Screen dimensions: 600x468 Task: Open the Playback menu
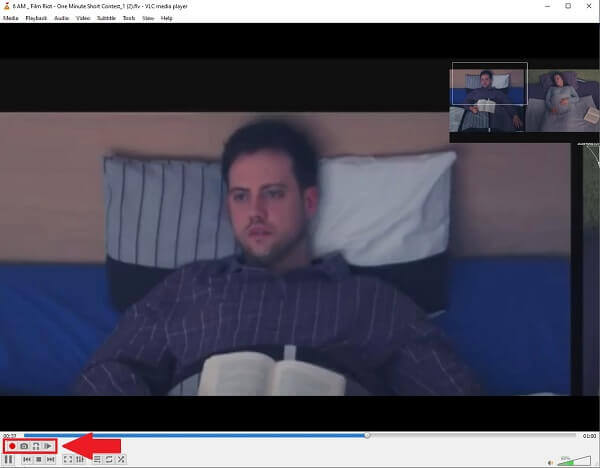tap(36, 18)
